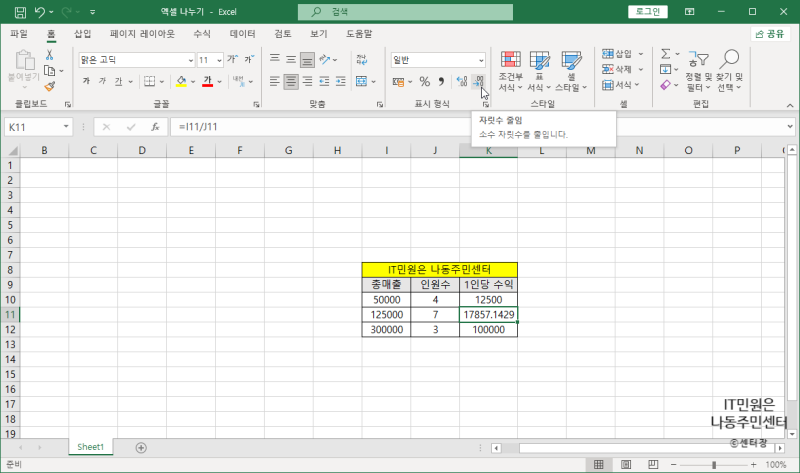Open Cell Styles (셀 스타일)

pyautogui.click(x=571, y=71)
